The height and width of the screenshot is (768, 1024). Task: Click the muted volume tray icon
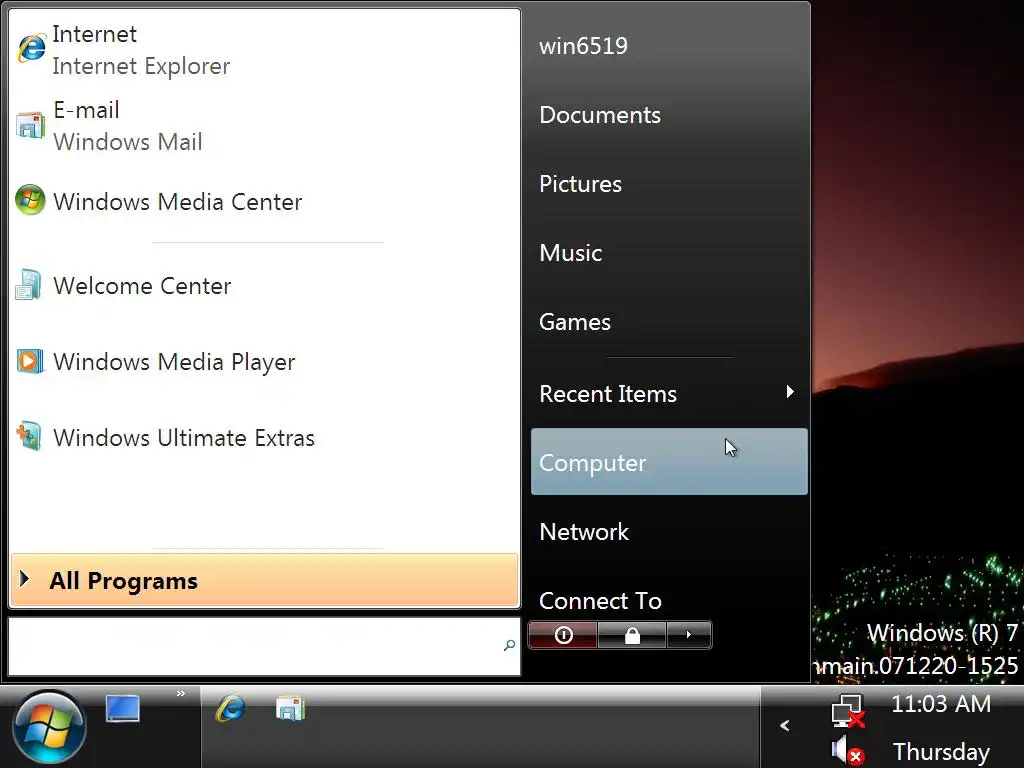[x=848, y=751]
